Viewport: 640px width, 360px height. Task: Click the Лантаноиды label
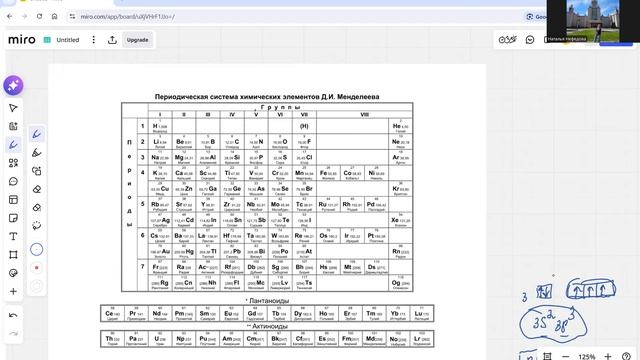pyautogui.click(x=267, y=300)
